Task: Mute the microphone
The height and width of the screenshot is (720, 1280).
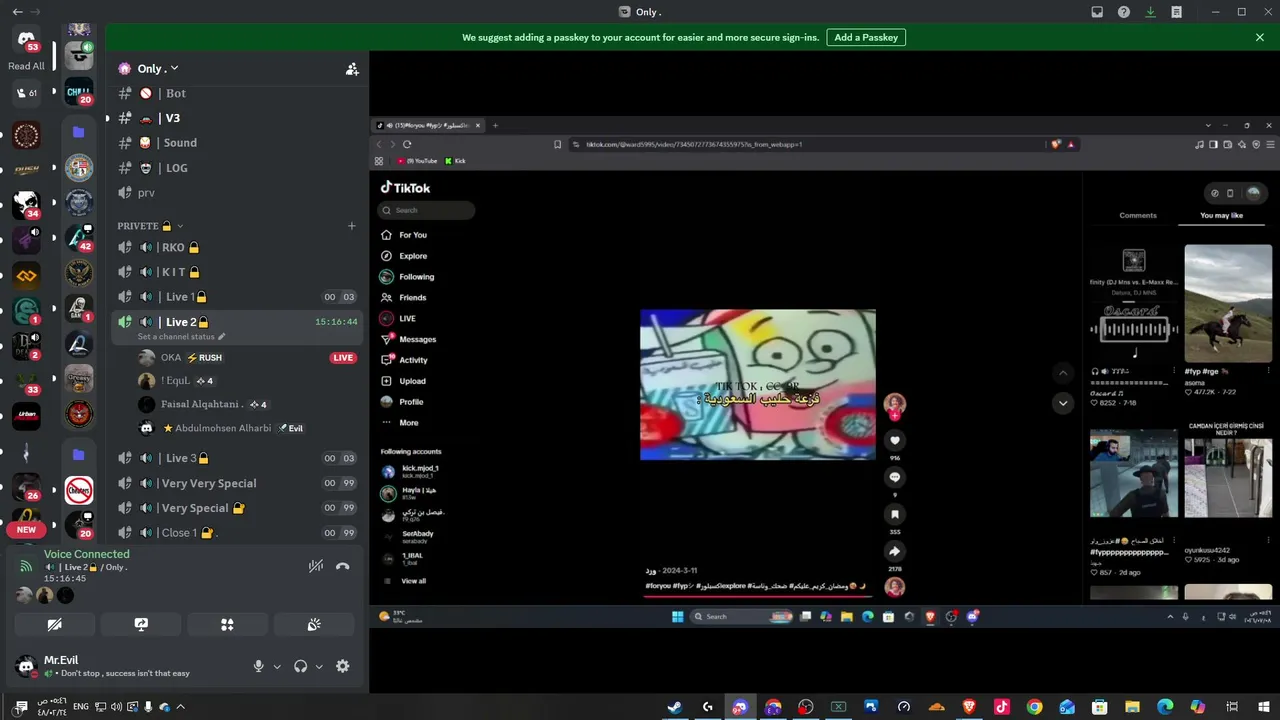Action: (258, 666)
